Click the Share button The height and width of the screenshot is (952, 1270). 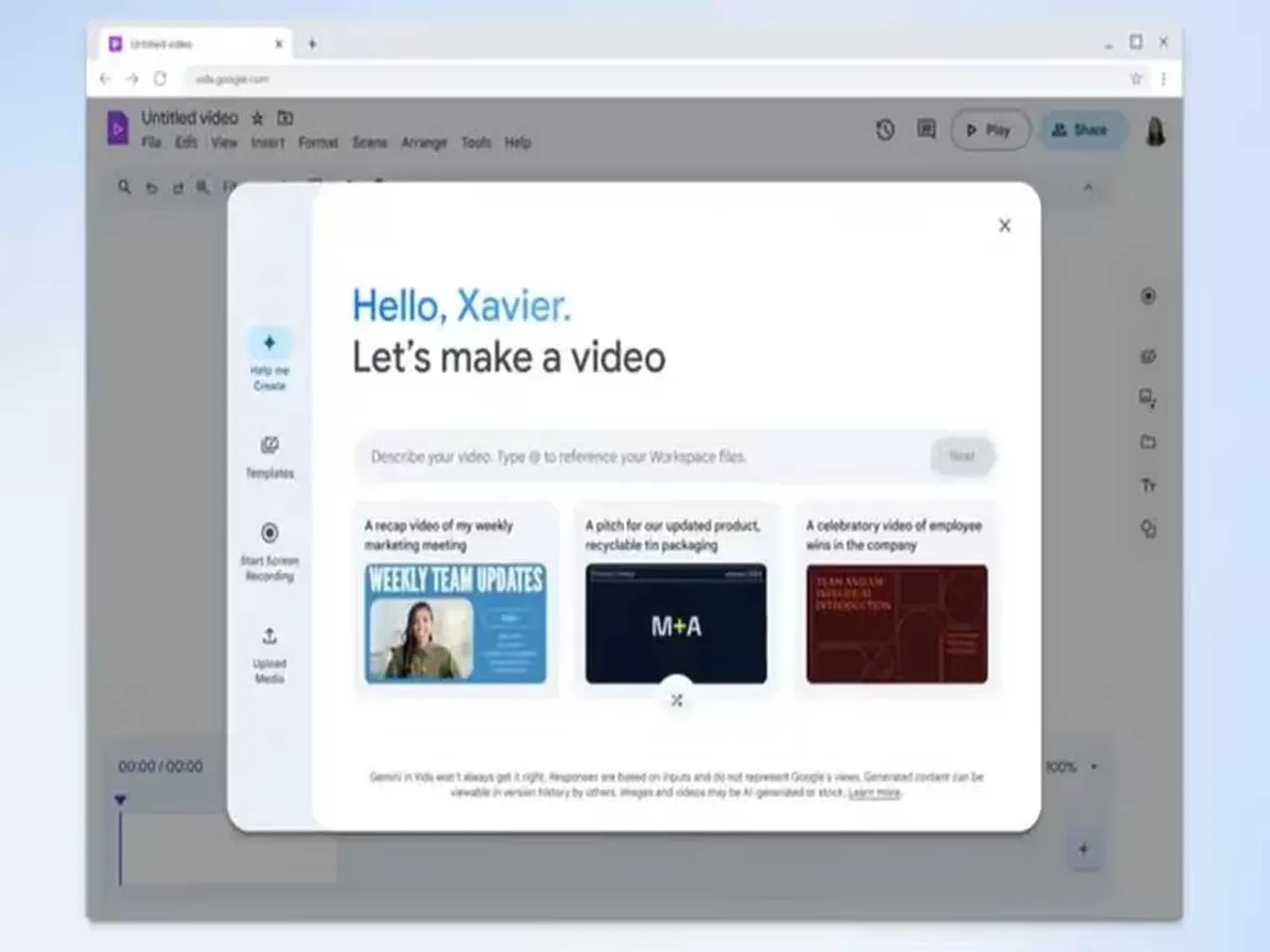pyautogui.click(x=1080, y=130)
